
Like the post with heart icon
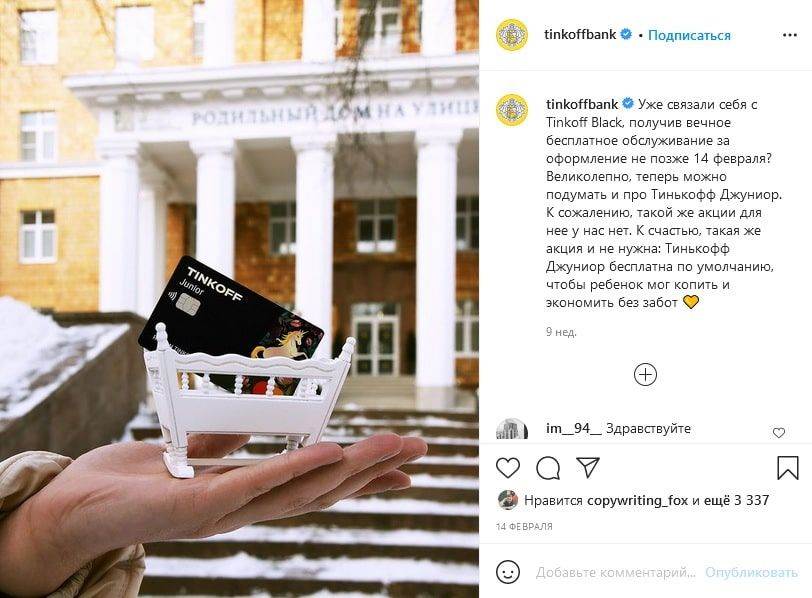pos(508,468)
